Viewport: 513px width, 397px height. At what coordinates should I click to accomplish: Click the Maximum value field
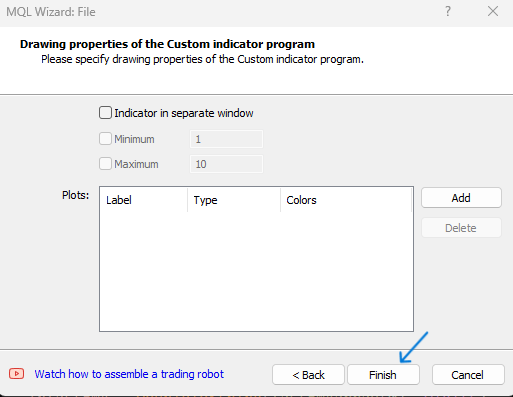pyautogui.click(x=226, y=164)
